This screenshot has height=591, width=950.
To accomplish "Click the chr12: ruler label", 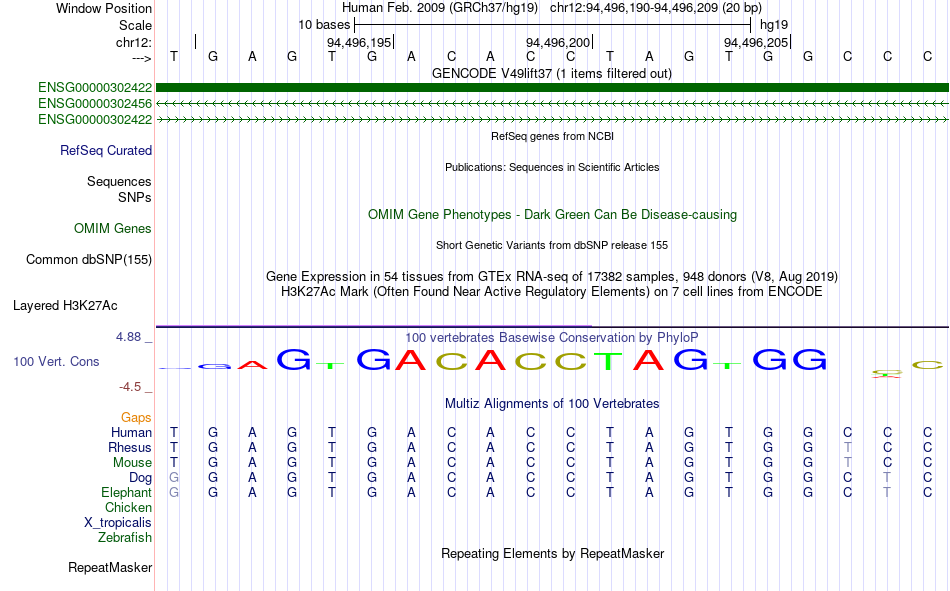I will click(134, 42).
